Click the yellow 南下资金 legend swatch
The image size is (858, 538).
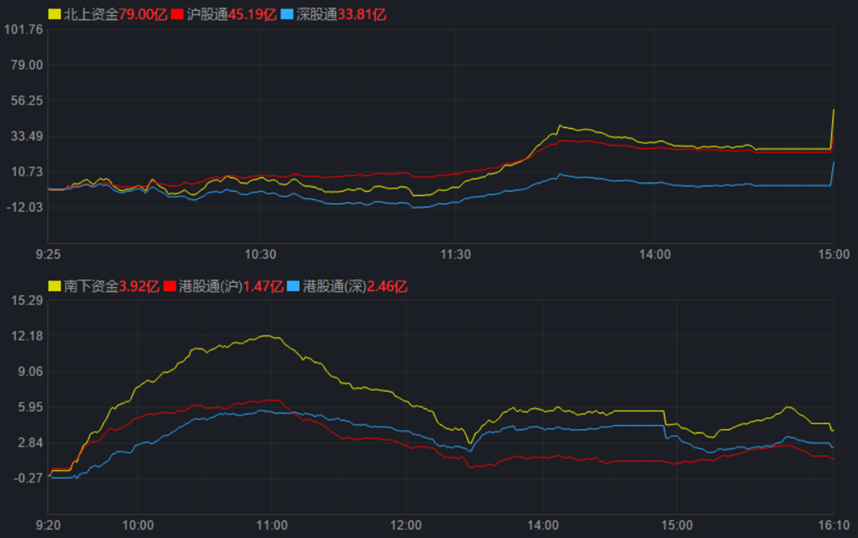55,287
